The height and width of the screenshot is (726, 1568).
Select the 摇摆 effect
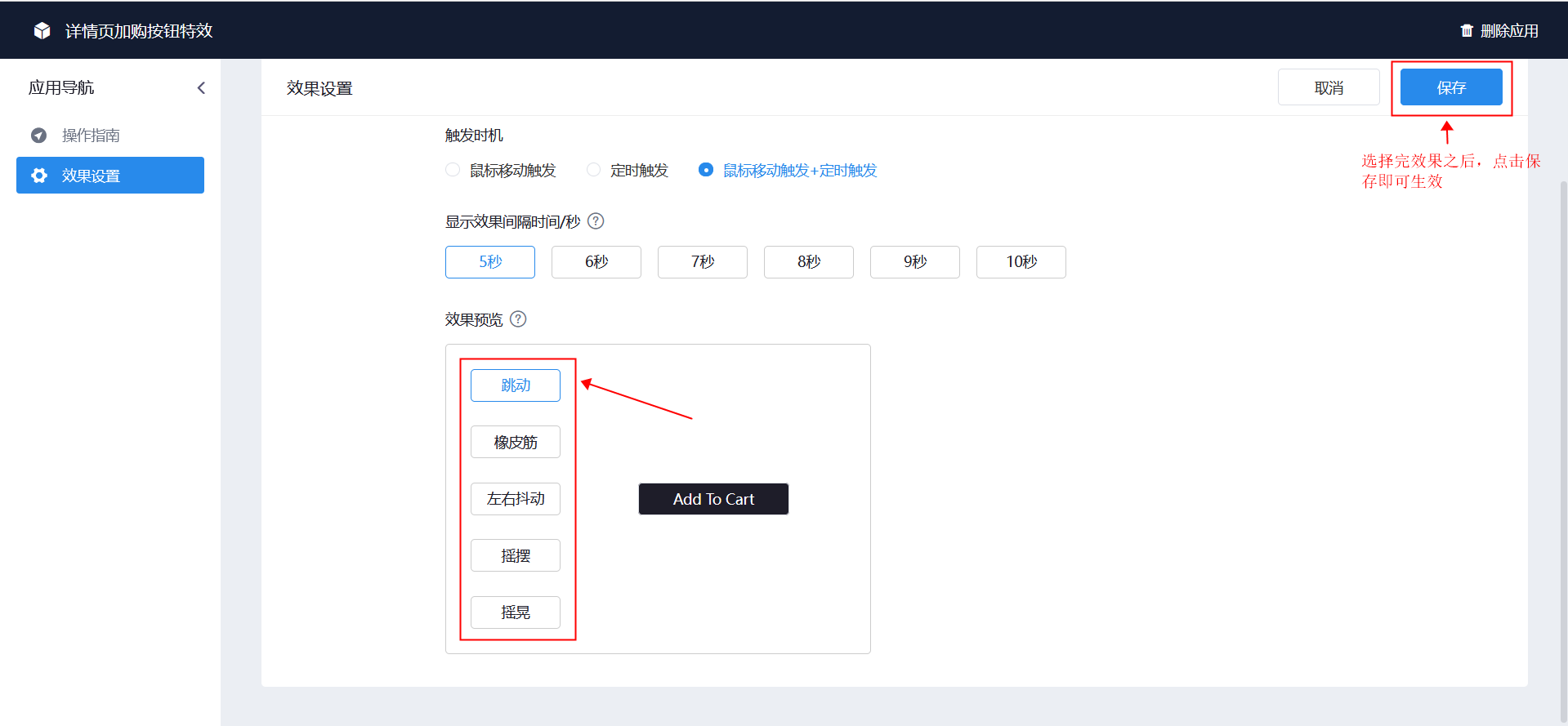[516, 555]
